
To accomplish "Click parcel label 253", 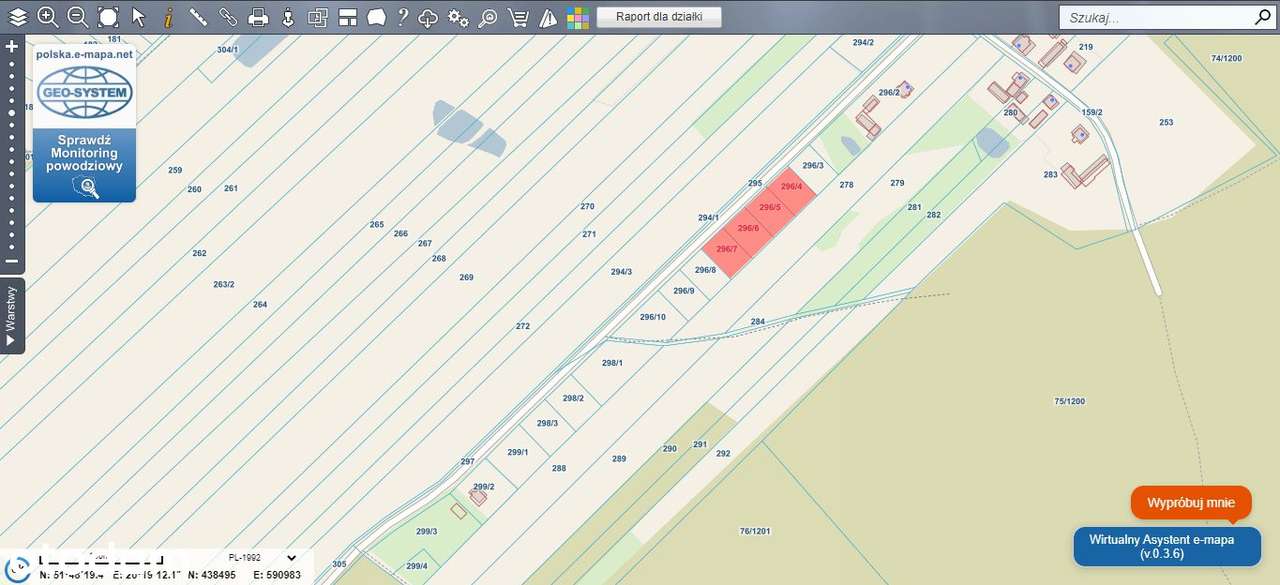I will click(1166, 122).
